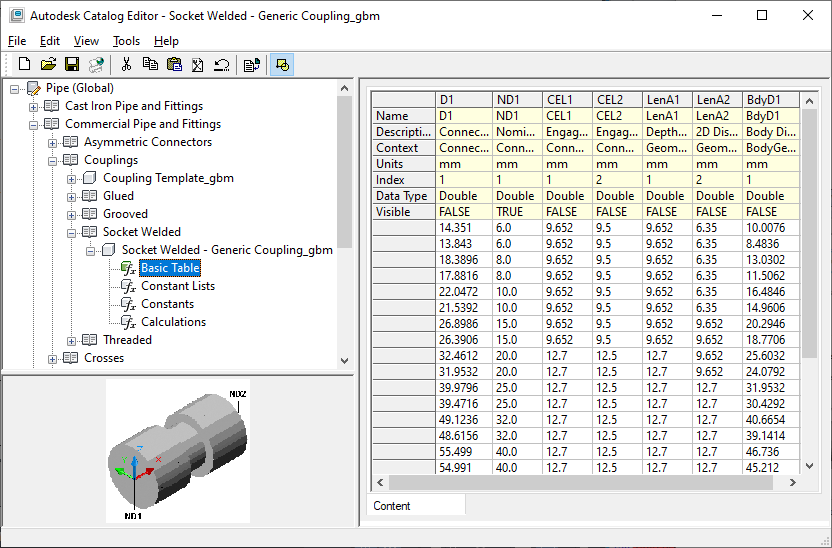Click the ND1 column header
Viewport: 832px width, 548px height.
pyautogui.click(x=517, y=100)
